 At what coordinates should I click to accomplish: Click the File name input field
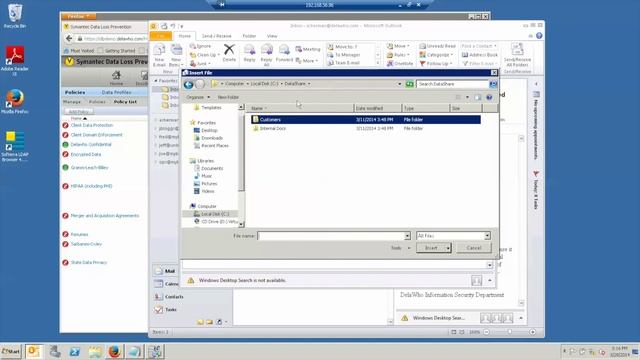(331, 236)
